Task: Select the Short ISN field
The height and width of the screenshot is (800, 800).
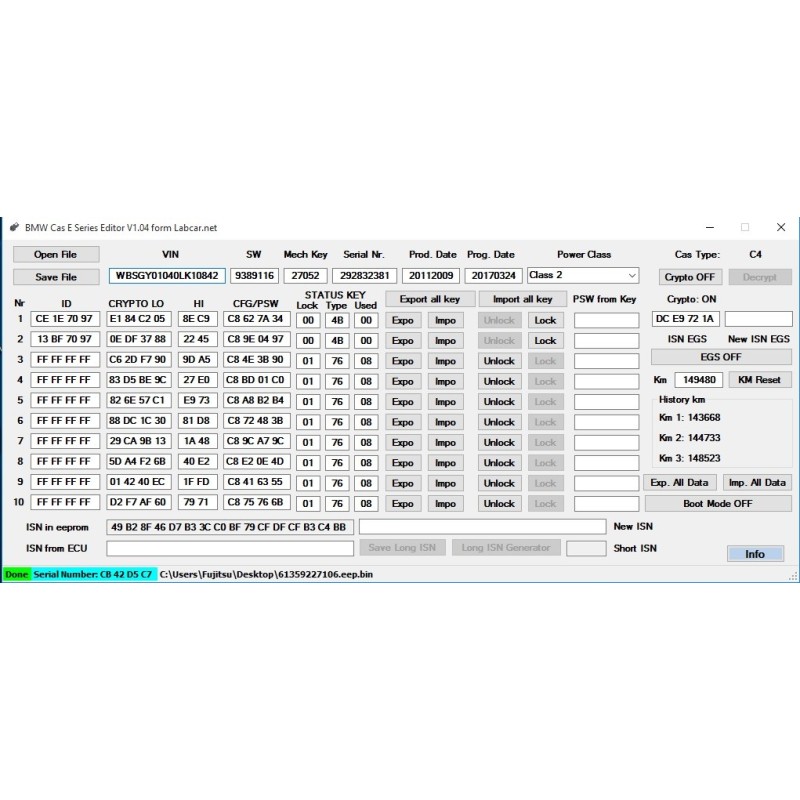Action: coord(586,548)
